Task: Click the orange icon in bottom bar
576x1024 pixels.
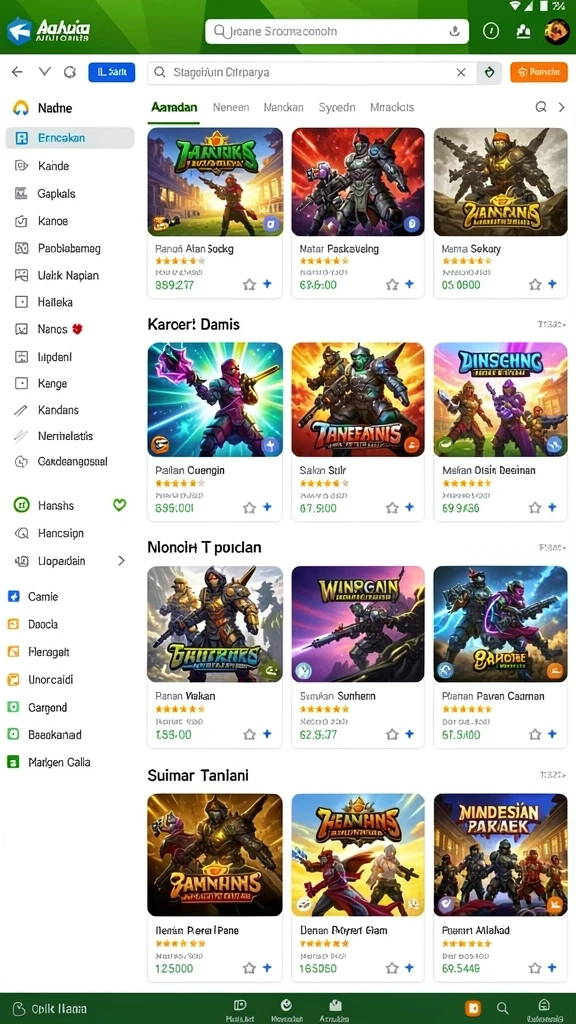Action: pyautogui.click(x=473, y=1008)
